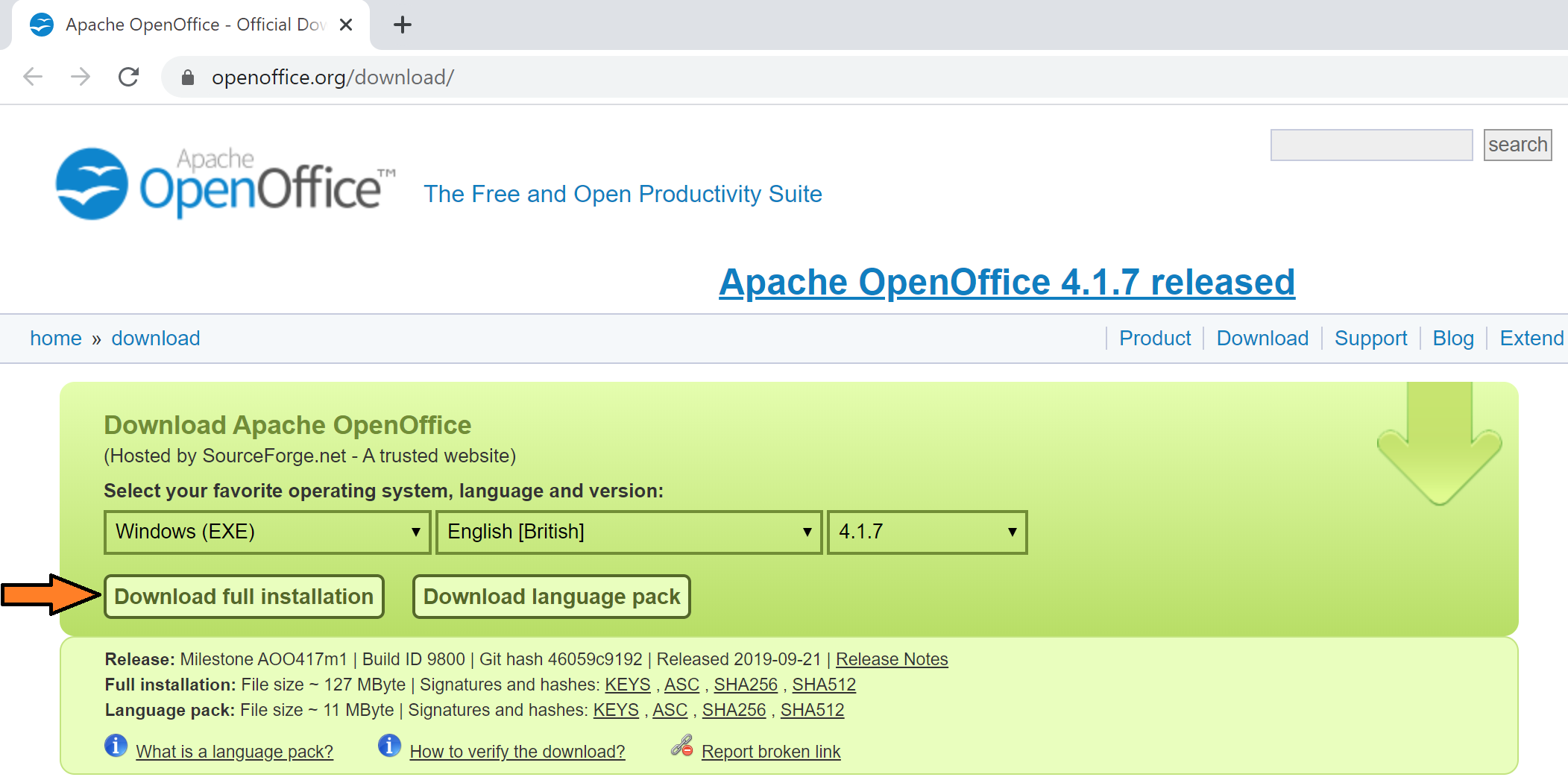Screen dimensions: 1568x783
Task: Click info icon beside verify download question
Action: (389, 745)
